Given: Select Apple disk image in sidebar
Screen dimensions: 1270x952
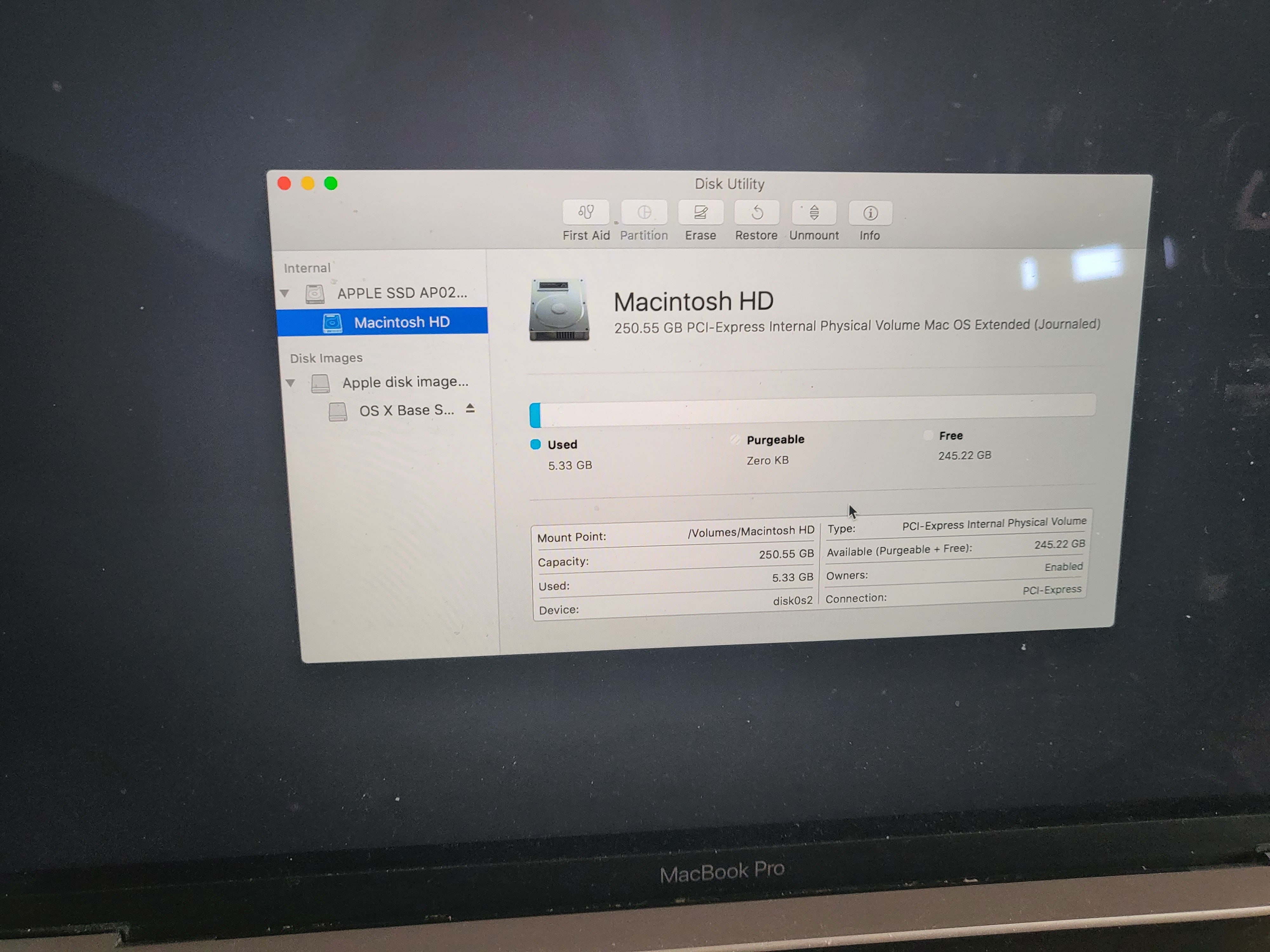Looking at the screenshot, I should (x=405, y=382).
